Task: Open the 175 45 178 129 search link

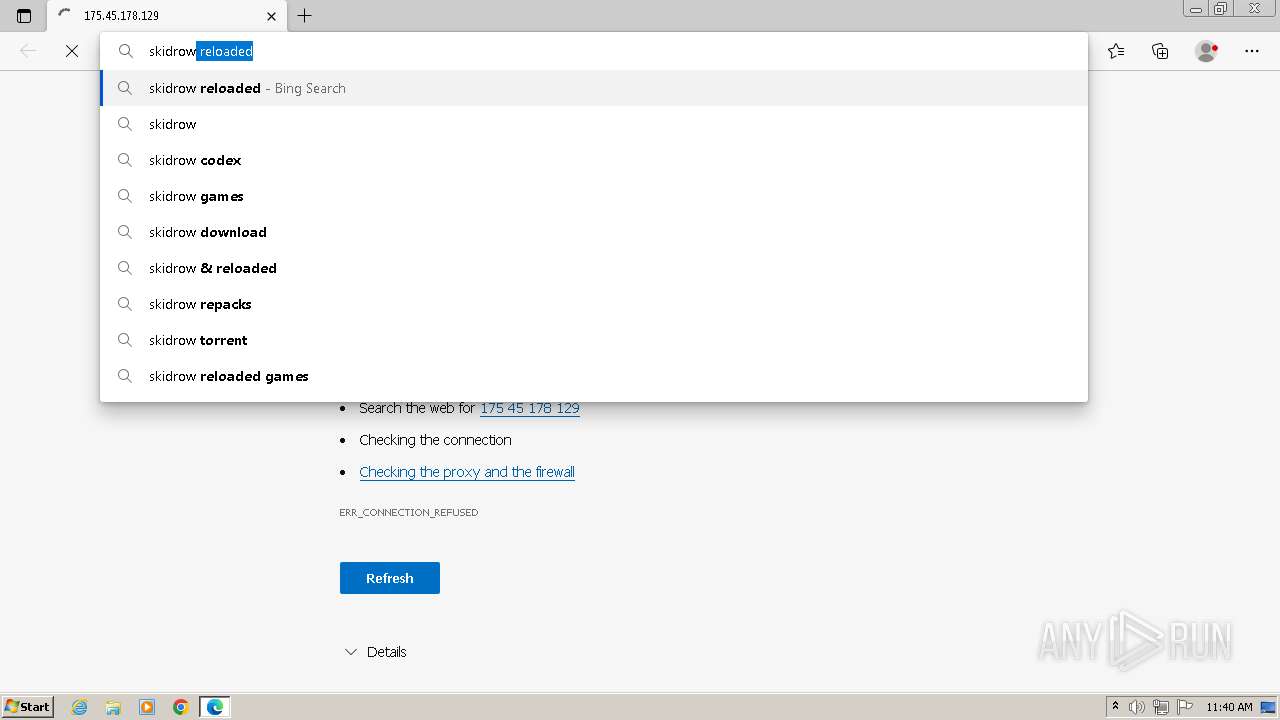Action: 530,408
